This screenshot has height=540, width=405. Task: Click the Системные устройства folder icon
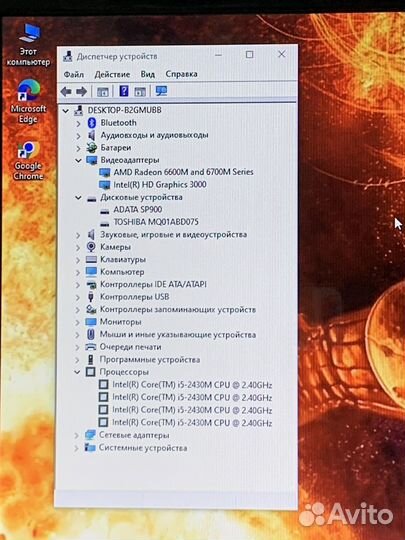click(90, 447)
